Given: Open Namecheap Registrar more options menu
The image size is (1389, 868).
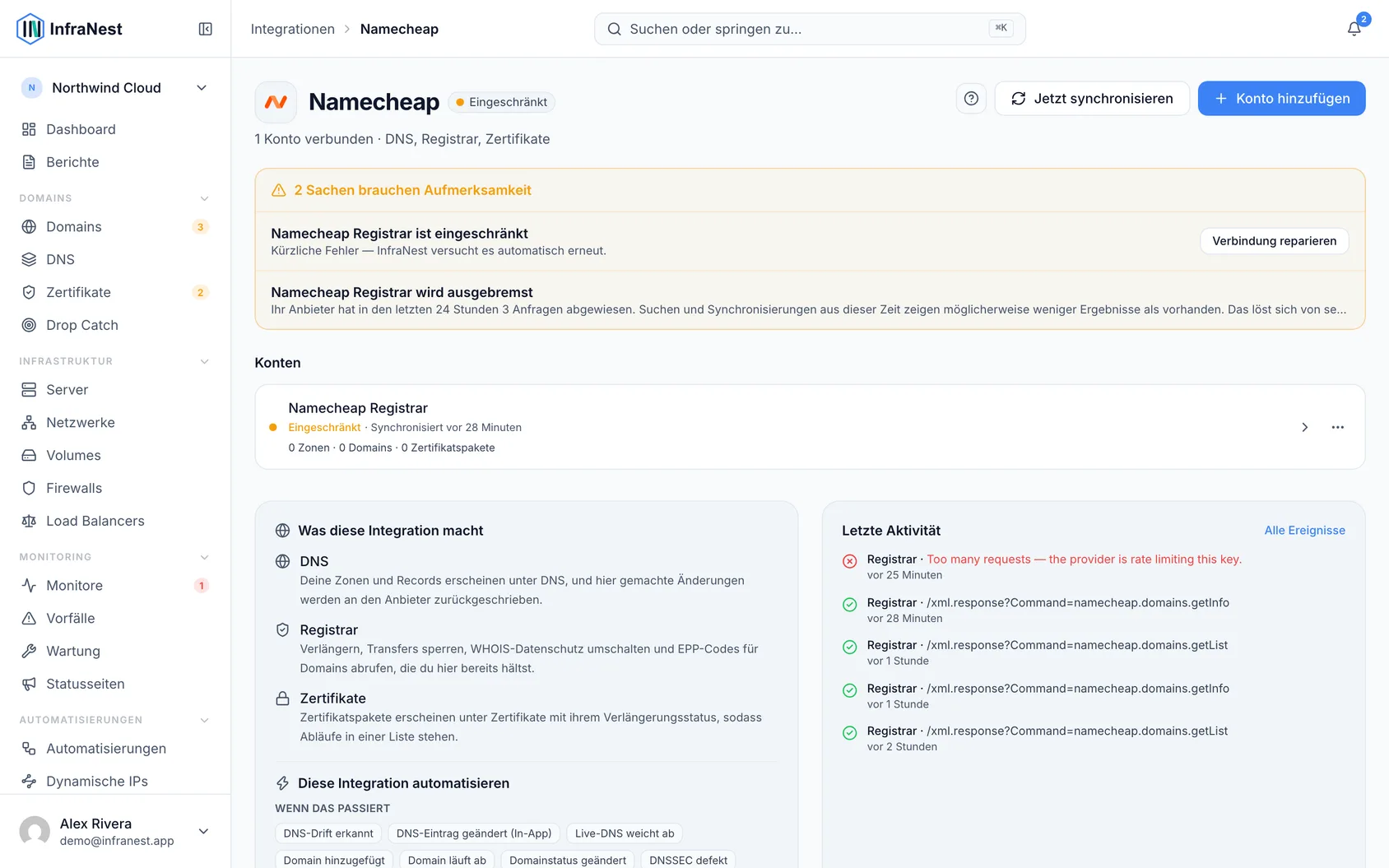Looking at the screenshot, I should point(1338,427).
